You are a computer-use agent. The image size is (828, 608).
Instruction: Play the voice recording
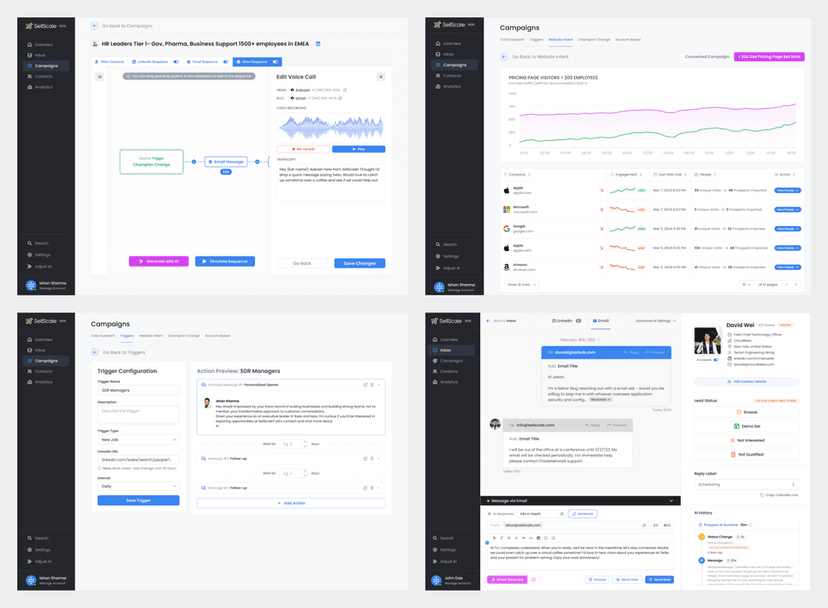[x=358, y=149]
